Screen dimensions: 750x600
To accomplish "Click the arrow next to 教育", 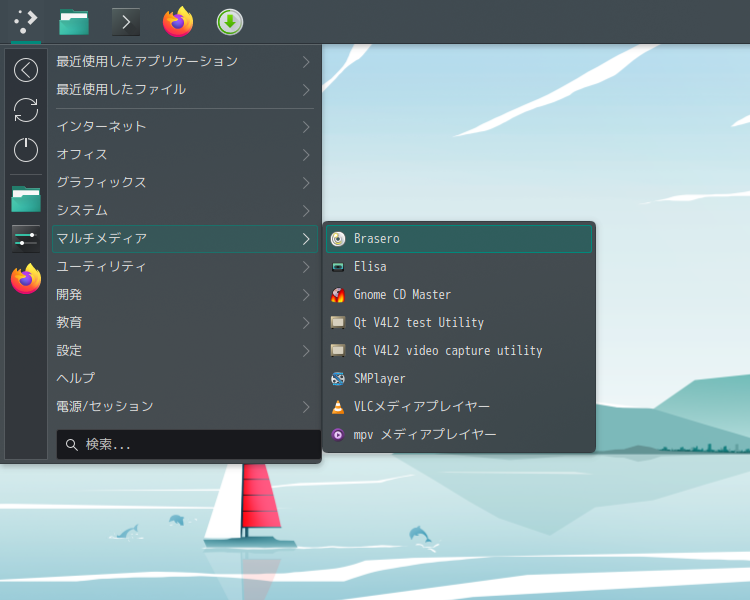I will click(306, 322).
